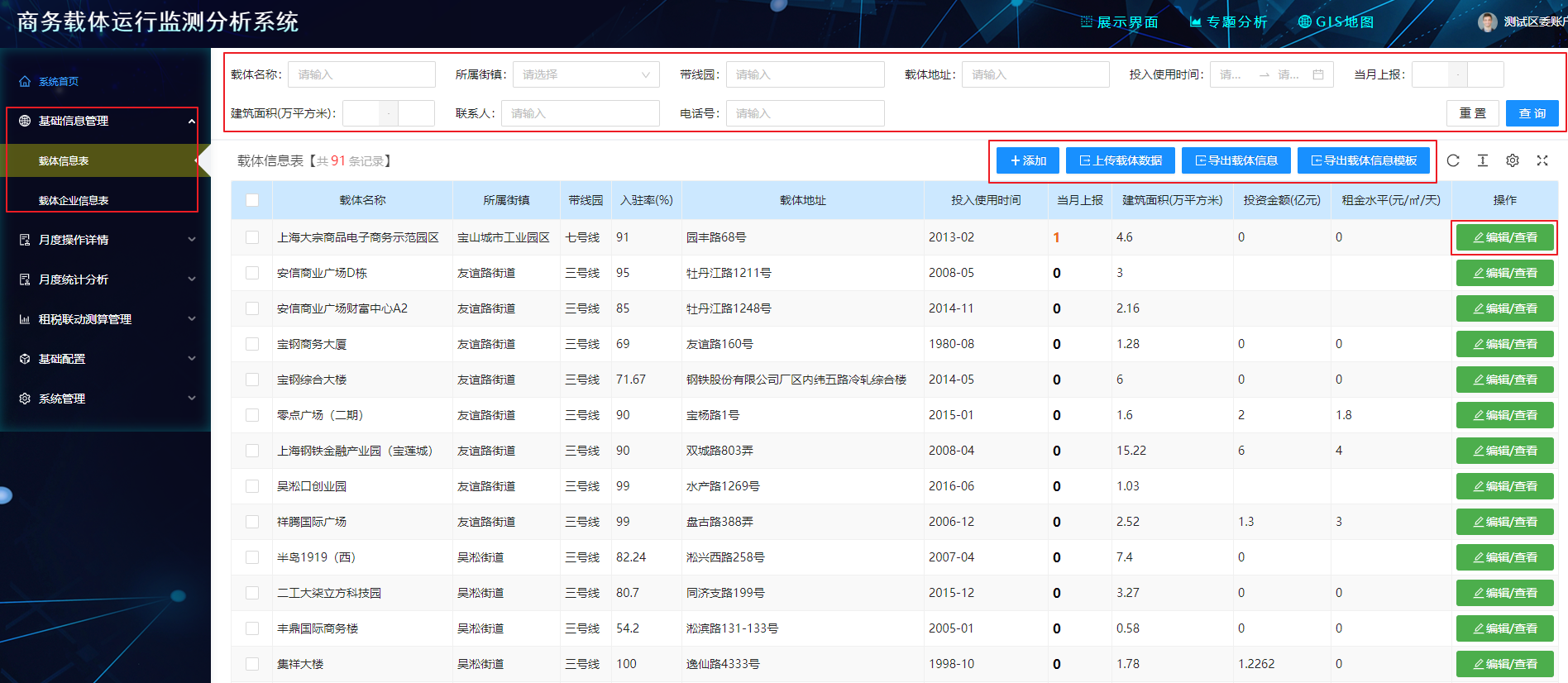This screenshot has width=1568, height=683.
Task: Open the 所属街镇 dropdown
Action: pyautogui.click(x=586, y=74)
